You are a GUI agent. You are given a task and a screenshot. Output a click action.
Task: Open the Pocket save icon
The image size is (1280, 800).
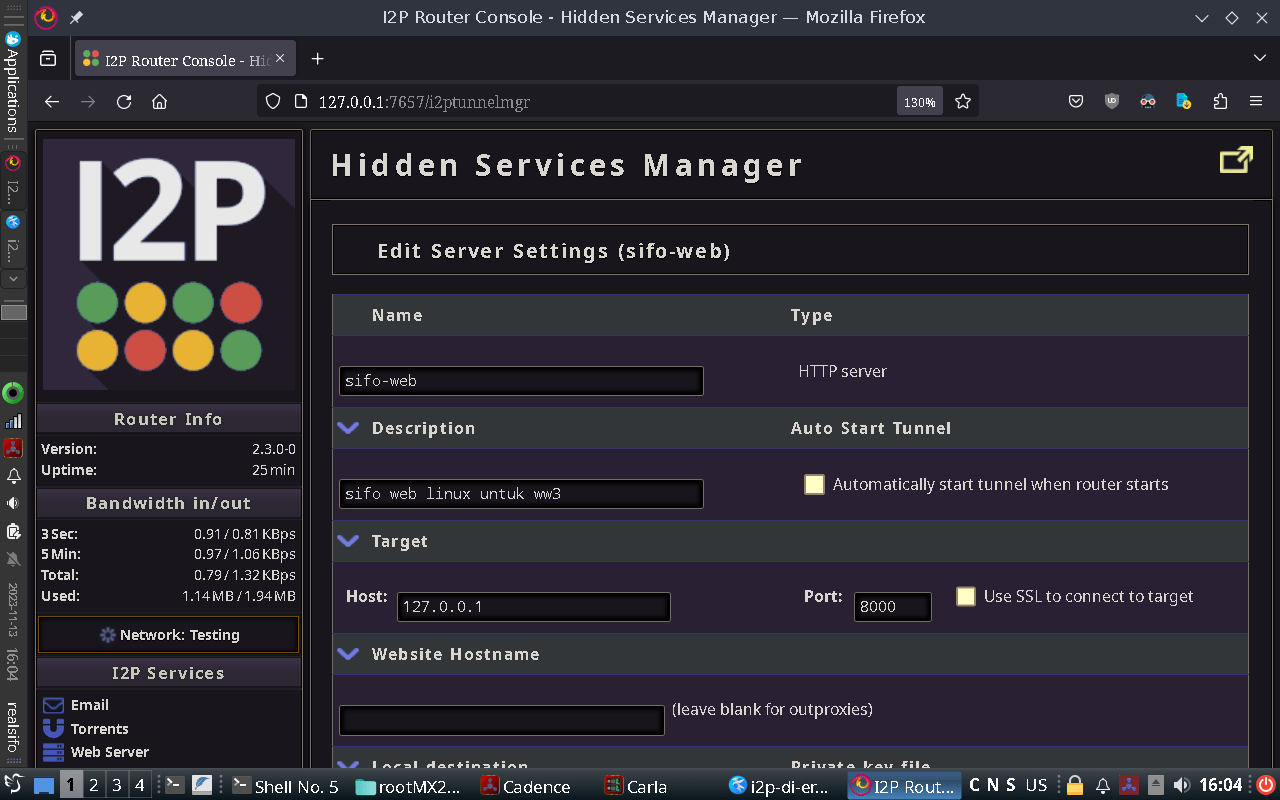tap(1076, 101)
